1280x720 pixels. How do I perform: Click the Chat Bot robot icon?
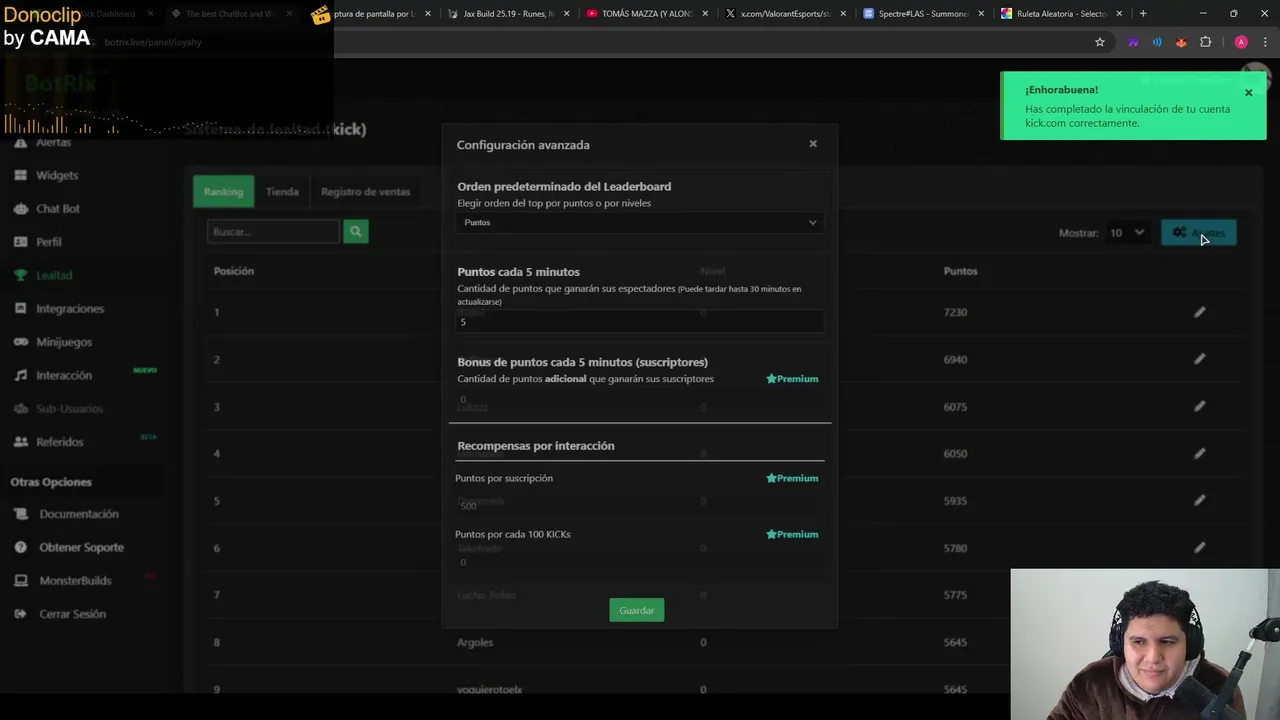click(20, 208)
